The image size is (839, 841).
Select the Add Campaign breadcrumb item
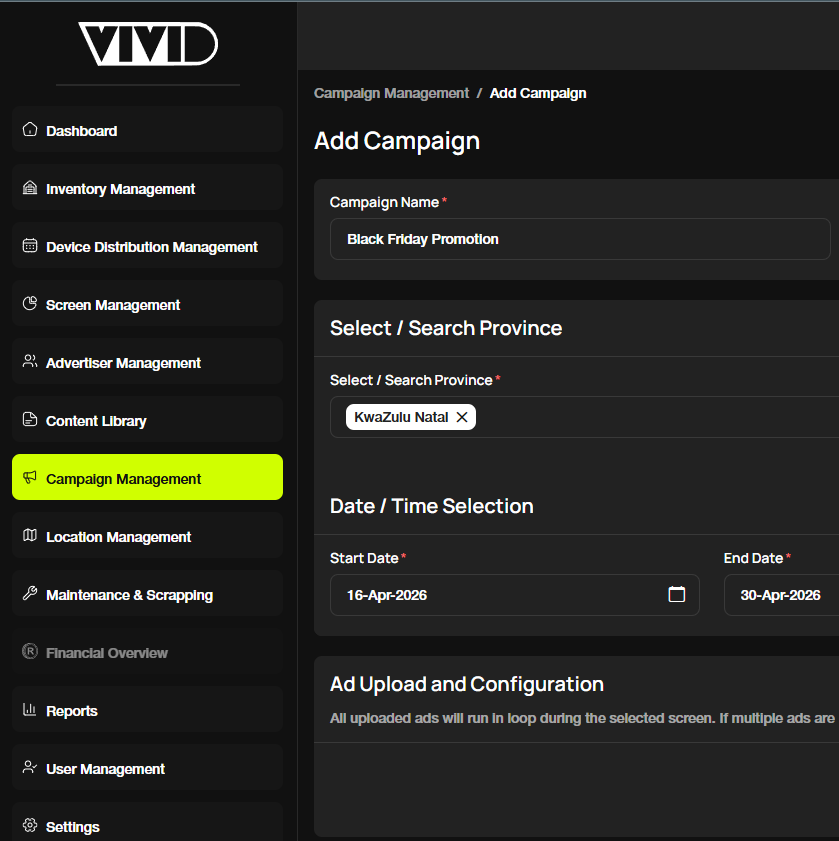(x=538, y=93)
